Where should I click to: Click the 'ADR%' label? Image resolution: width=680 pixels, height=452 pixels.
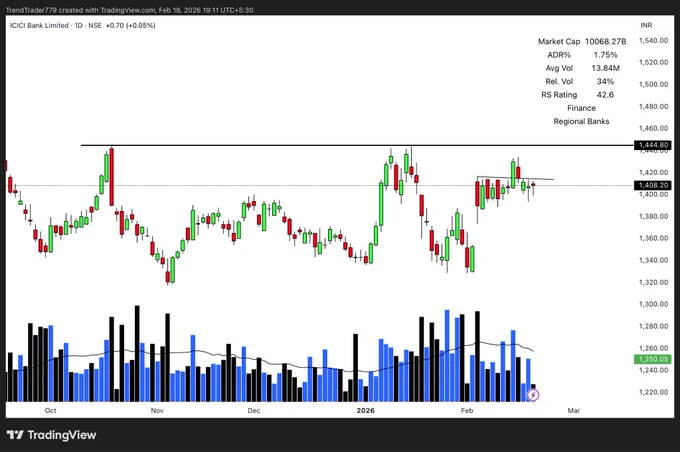[559, 55]
